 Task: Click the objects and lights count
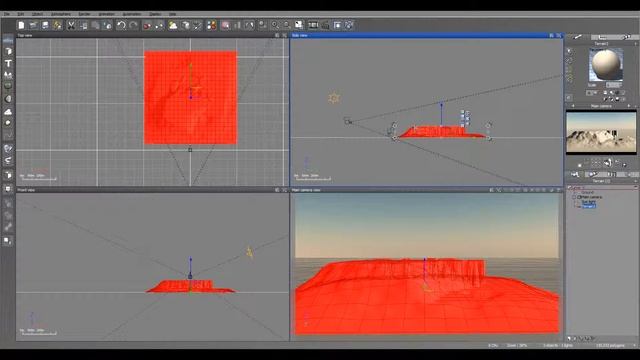(558, 345)
